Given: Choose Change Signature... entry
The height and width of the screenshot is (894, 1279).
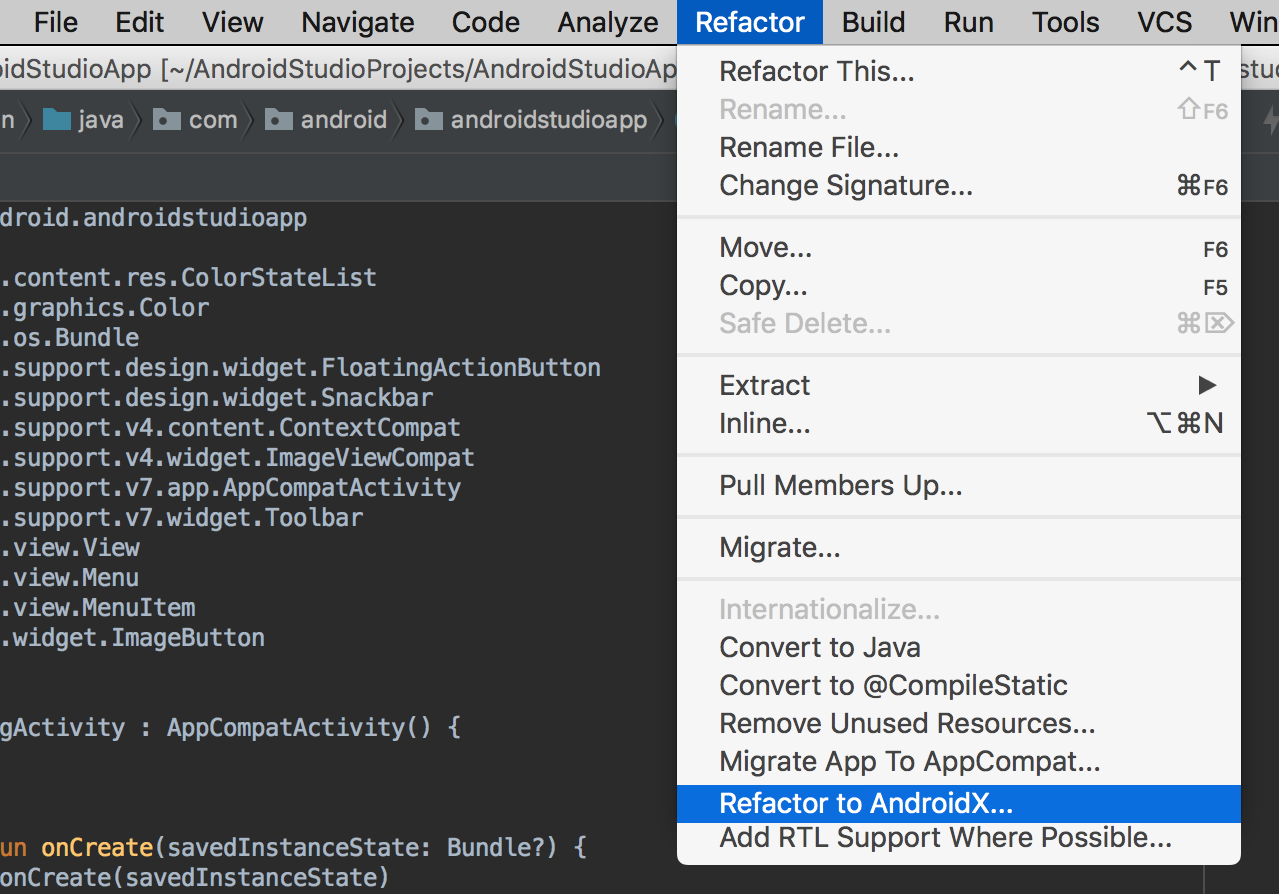Looking at the screenshot, I should 845,186.
